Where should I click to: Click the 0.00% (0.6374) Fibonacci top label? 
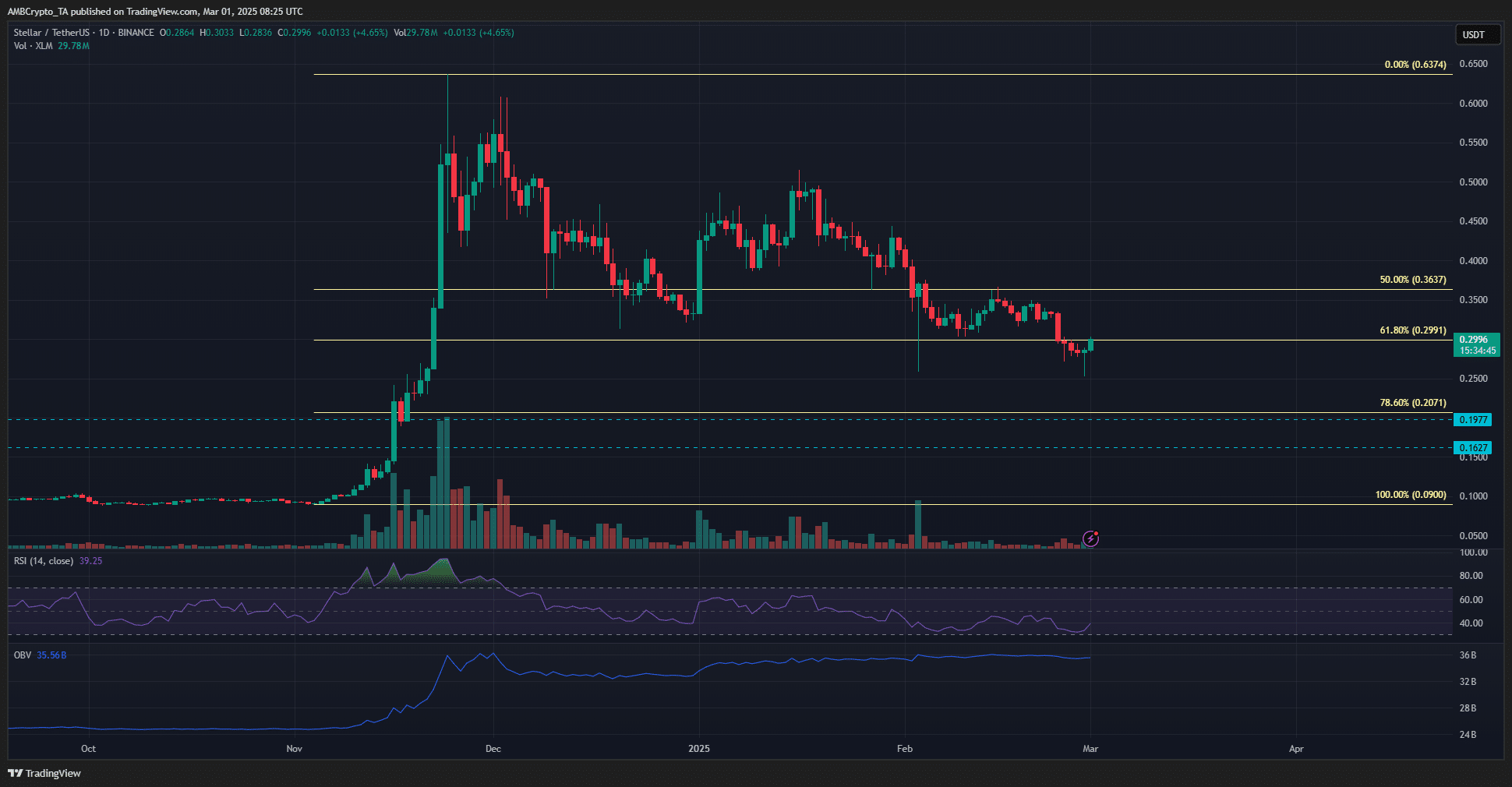pos(1415,65)
